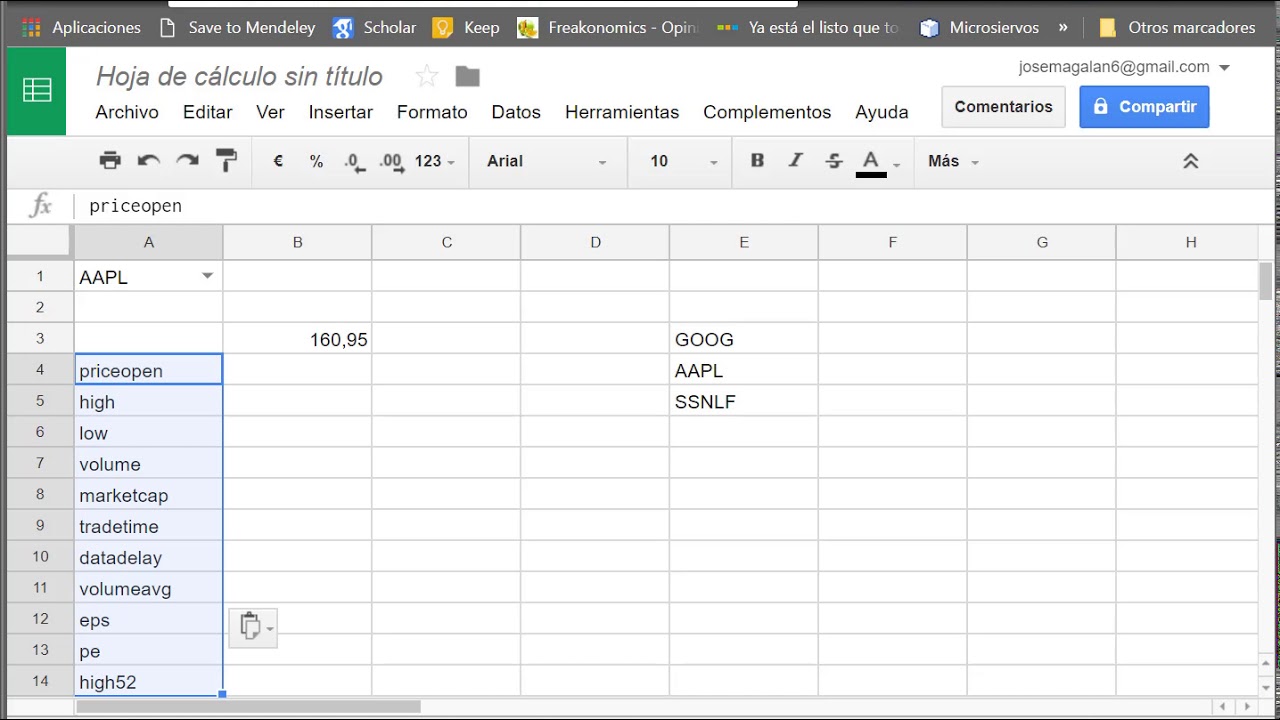Viewport: 1280px width, 720px height.
Task: Click the Compartir button
Action: pyautogui.click(x=1144, y=107)
